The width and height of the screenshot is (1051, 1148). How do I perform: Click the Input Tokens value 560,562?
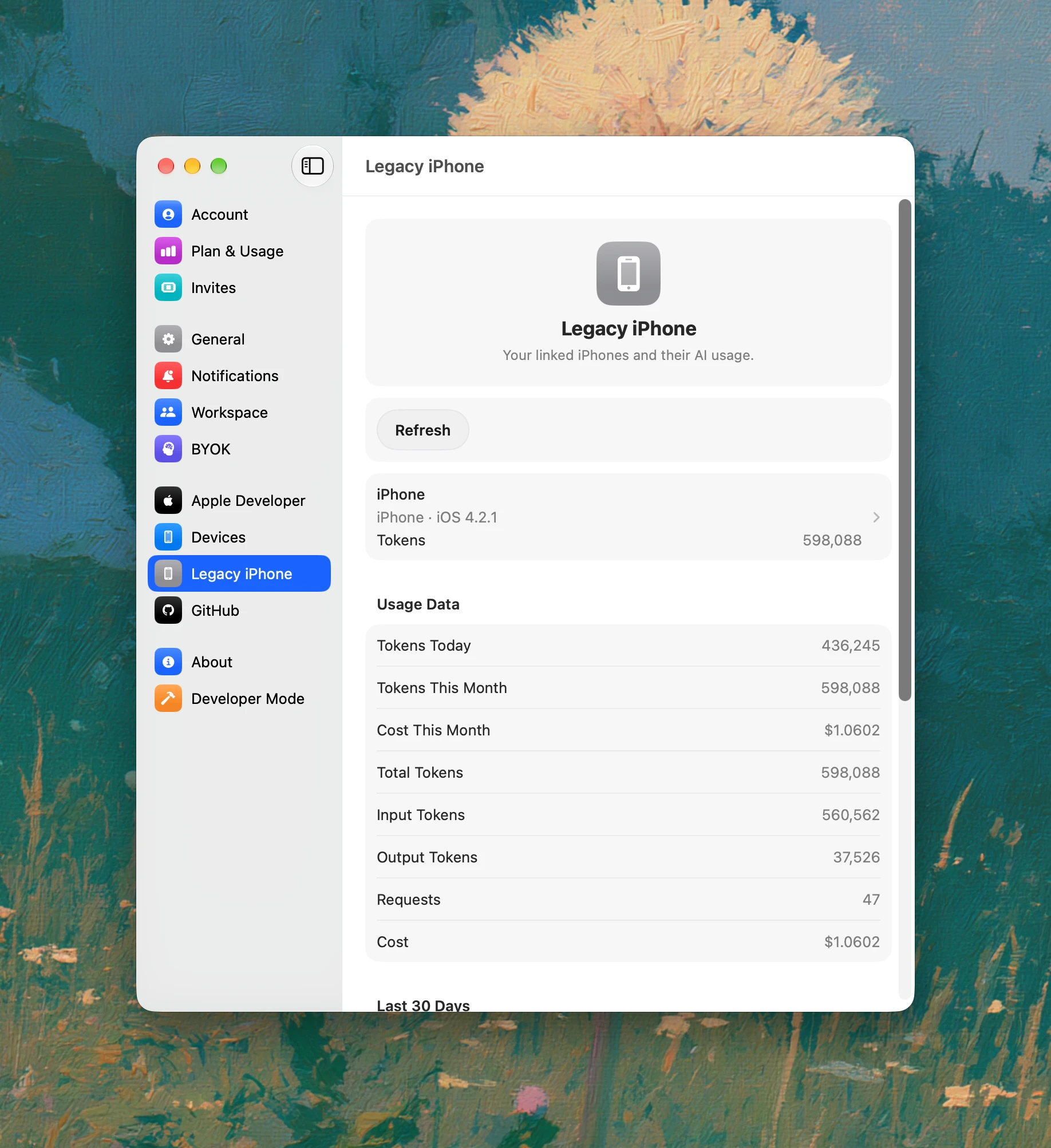tap(851, 815)
